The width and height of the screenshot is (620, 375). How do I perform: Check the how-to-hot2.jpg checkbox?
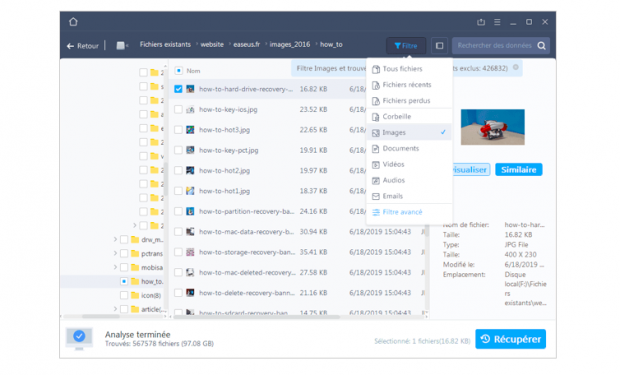178,170
